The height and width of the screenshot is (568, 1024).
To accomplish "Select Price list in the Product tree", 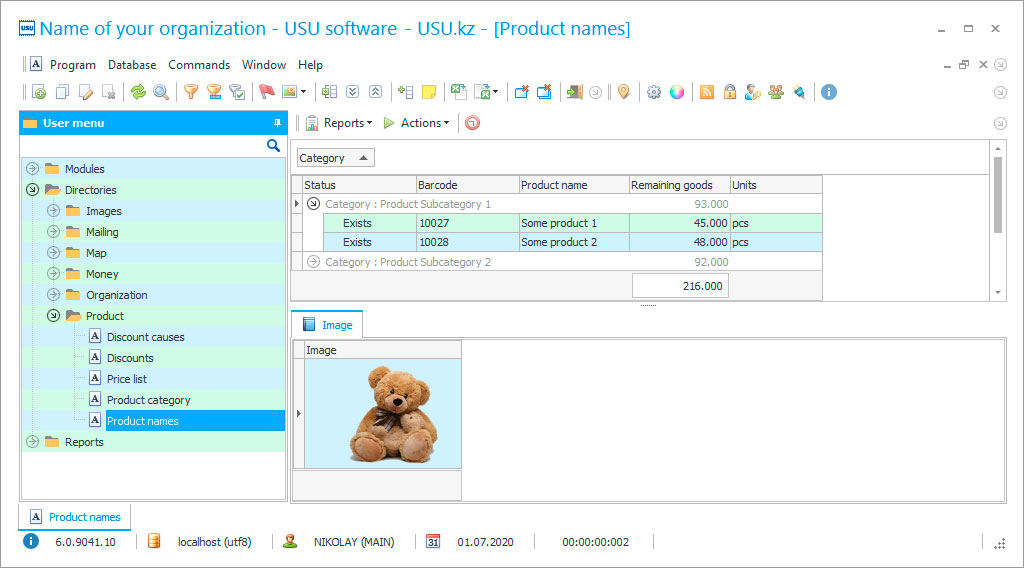I will coord(126,379).
